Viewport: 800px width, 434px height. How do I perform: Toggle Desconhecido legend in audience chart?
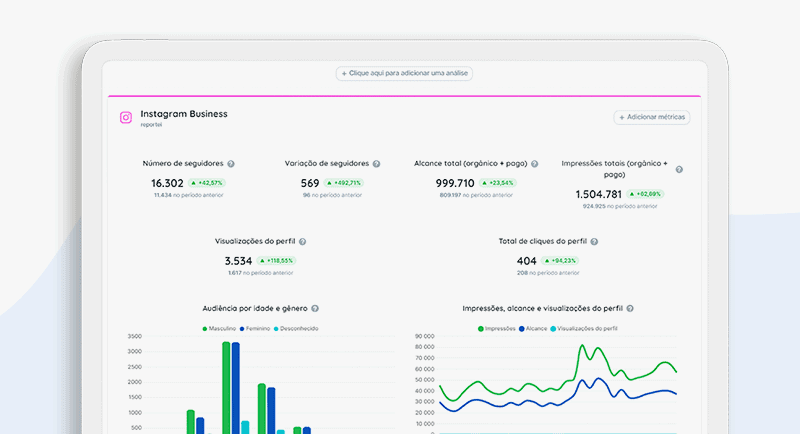tap(296, 329)
